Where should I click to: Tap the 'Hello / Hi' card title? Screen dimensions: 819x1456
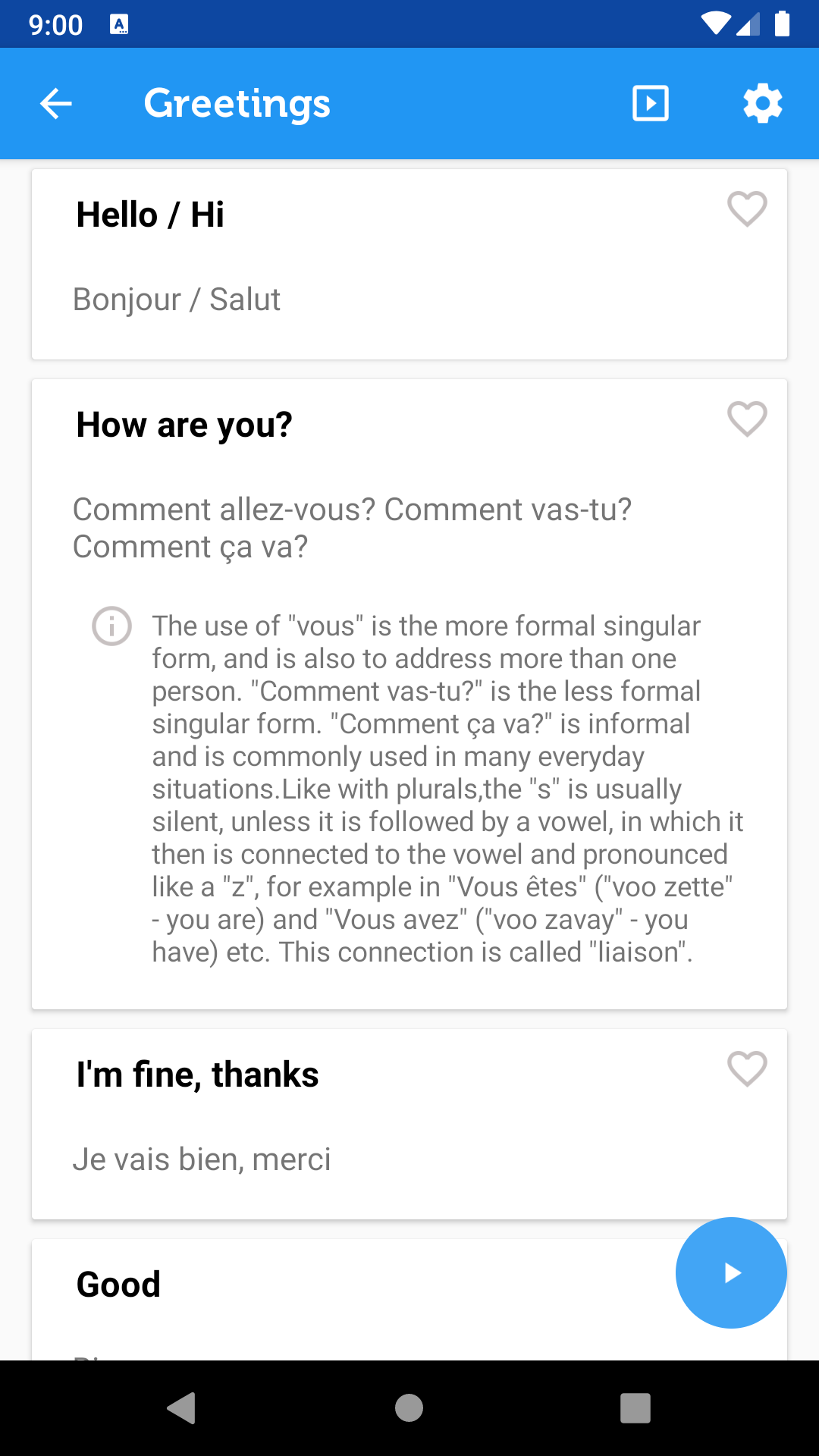pyautogui.click(x=150, y=215)
